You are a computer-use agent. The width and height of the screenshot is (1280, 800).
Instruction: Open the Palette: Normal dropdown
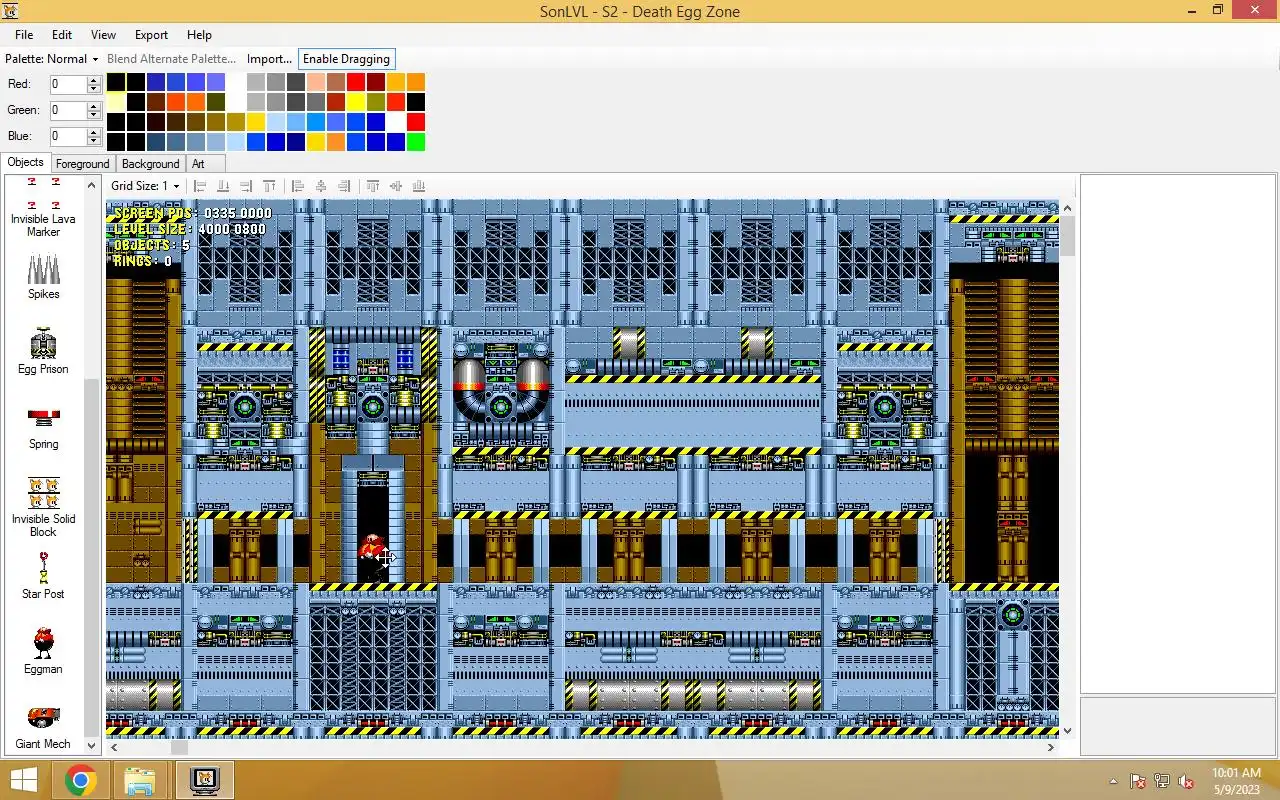click(x=52, y=59)
